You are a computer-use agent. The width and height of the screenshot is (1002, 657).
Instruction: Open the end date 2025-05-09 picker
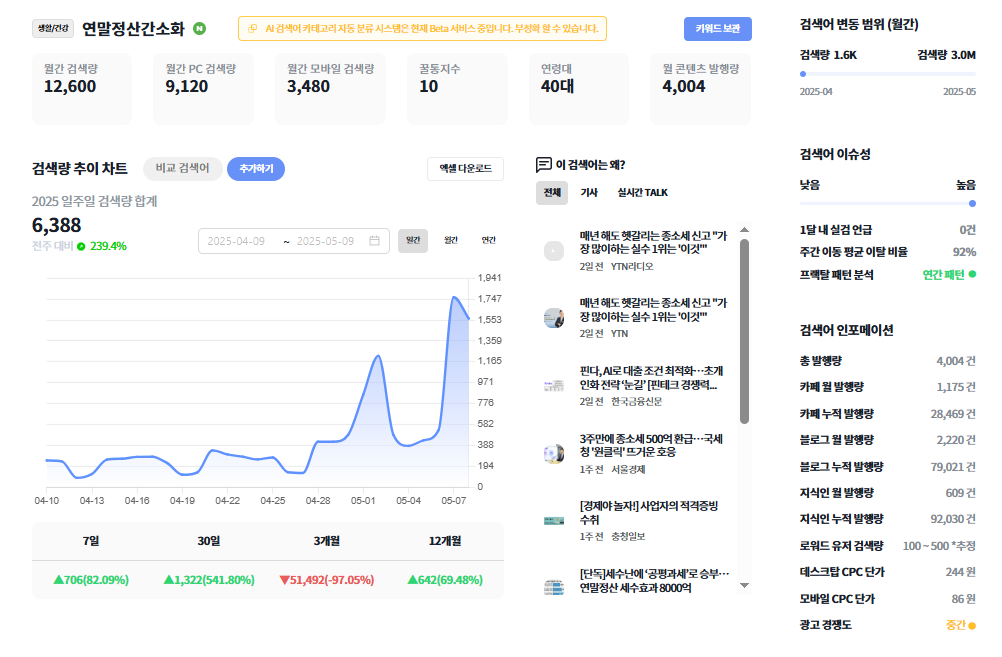(325, 241)
